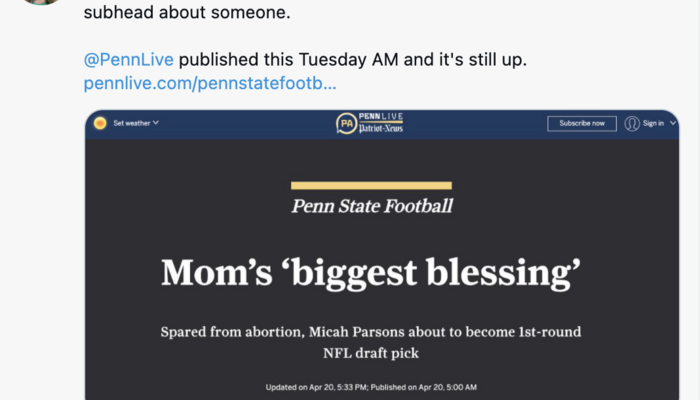Click the PENN LIVE text in header
Viewport: 700px width, 400px height.
(382, 117)
